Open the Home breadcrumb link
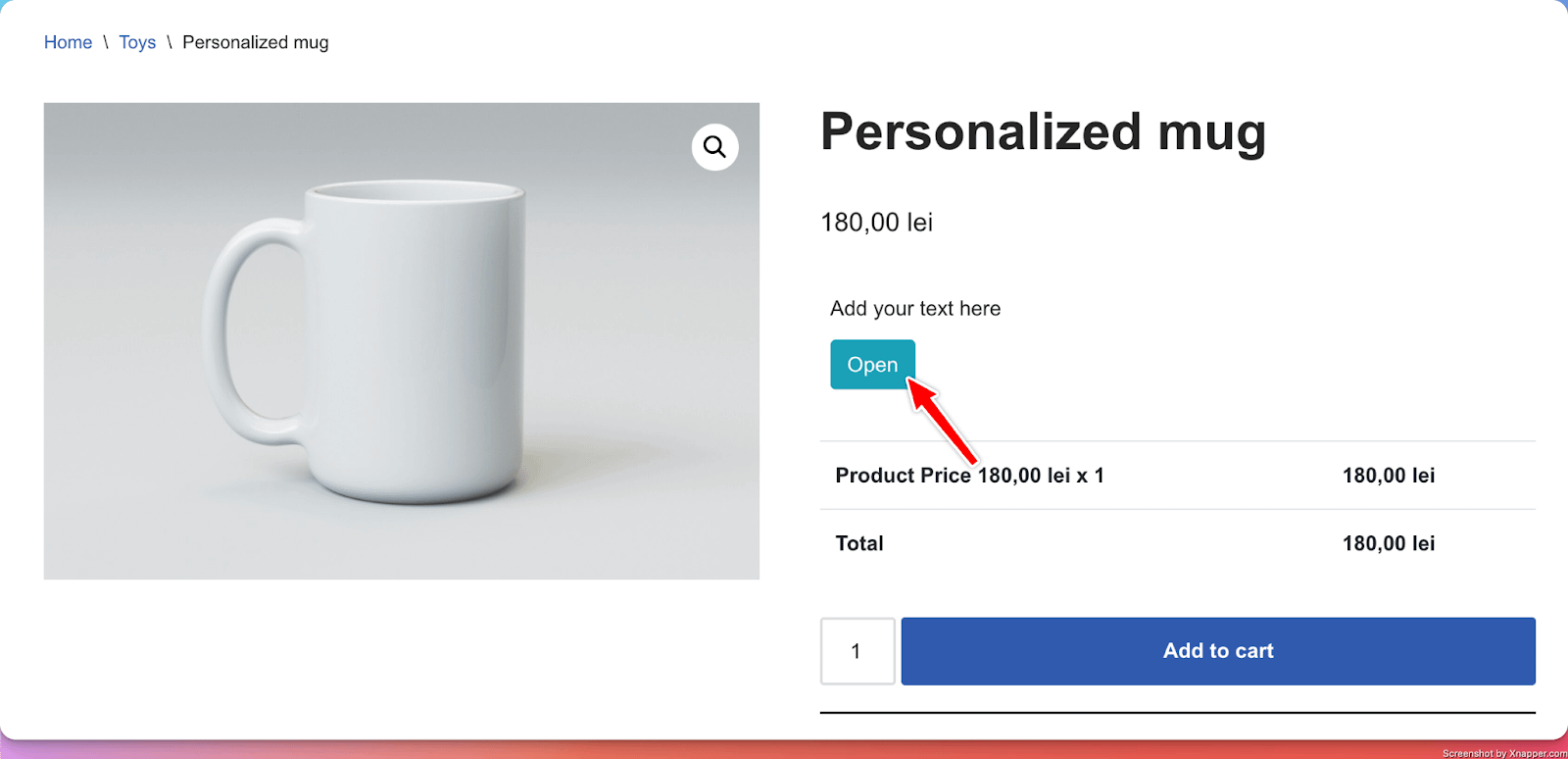Viewport: 1568px width, 759px height. 68,42
